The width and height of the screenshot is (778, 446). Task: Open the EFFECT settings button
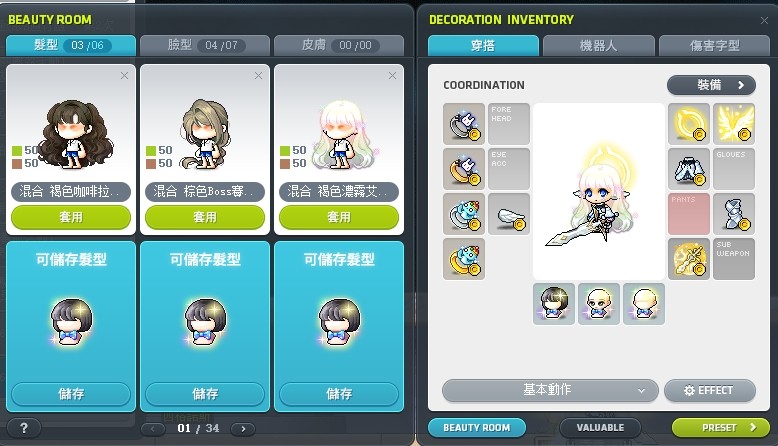pyautogui.click(x=710, y=390)
